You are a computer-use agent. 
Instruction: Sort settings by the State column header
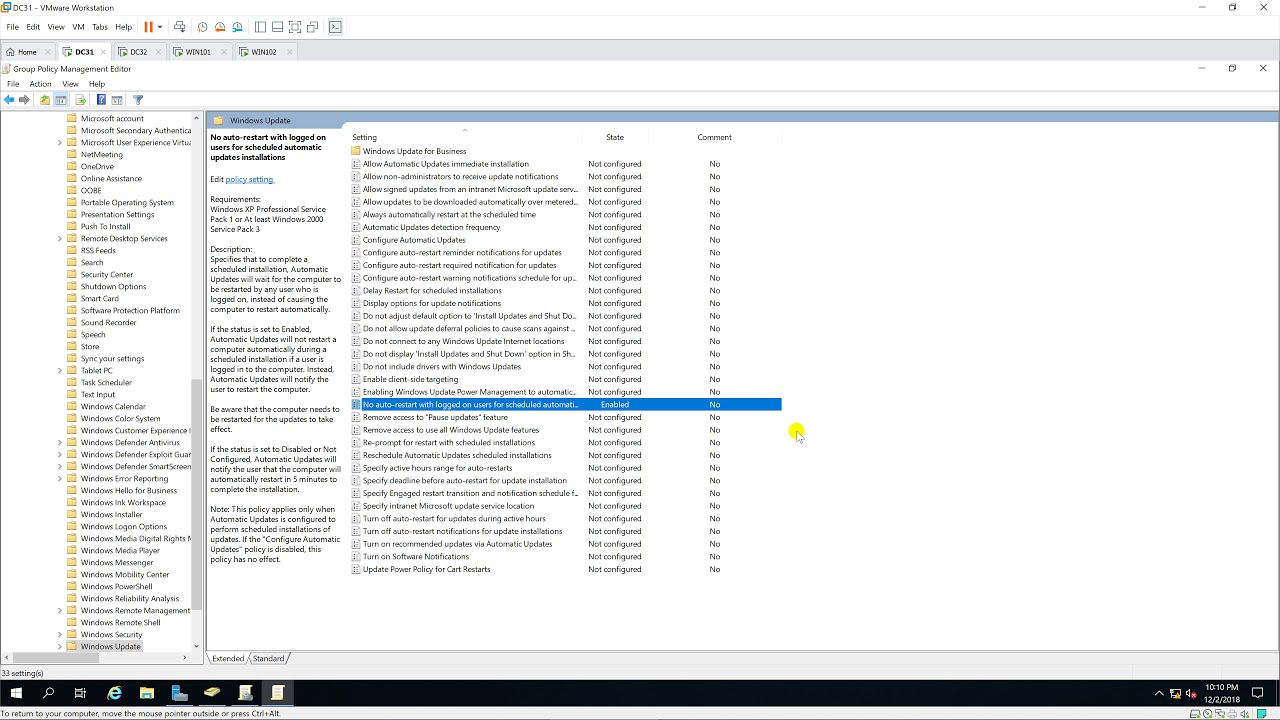[615, 137]
